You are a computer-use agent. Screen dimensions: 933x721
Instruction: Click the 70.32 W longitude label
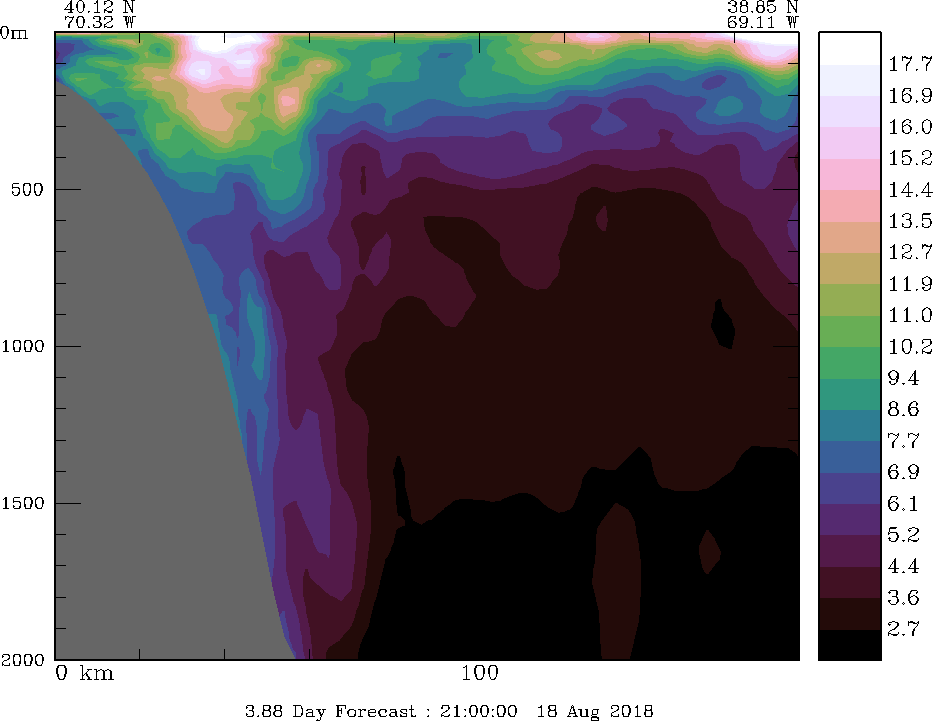click(x=99, y=22)
